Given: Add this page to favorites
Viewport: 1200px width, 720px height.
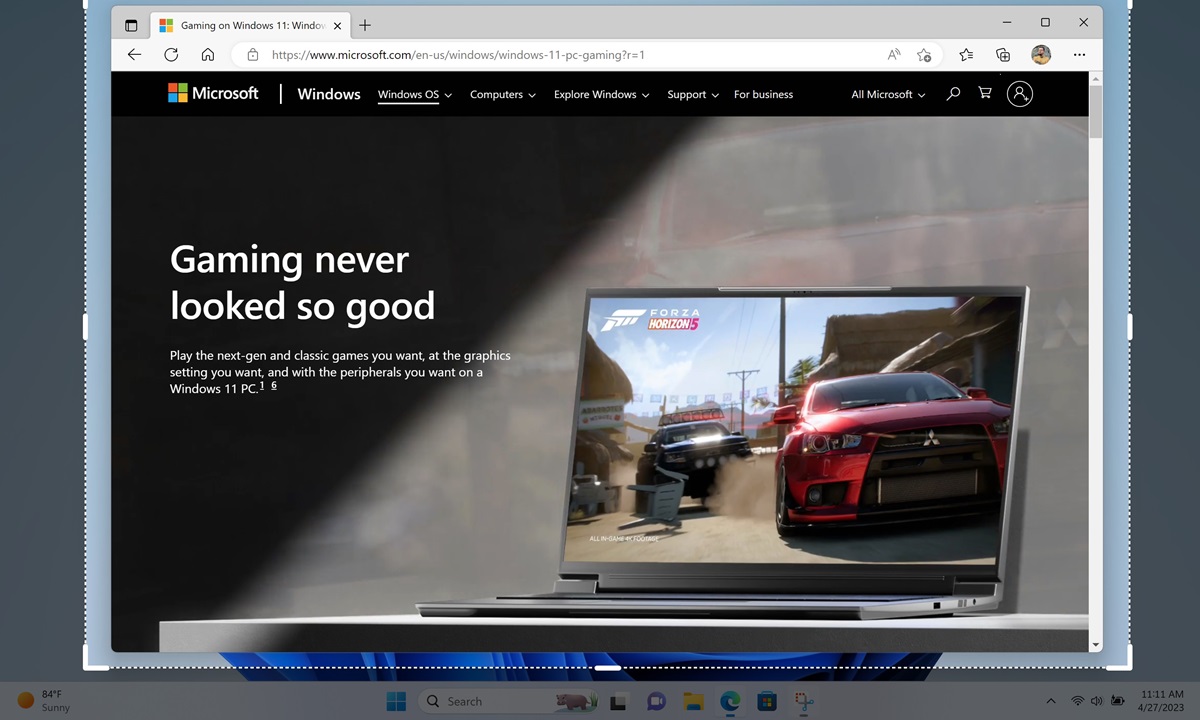Looking at the screenshot, I should pos(924,55).
